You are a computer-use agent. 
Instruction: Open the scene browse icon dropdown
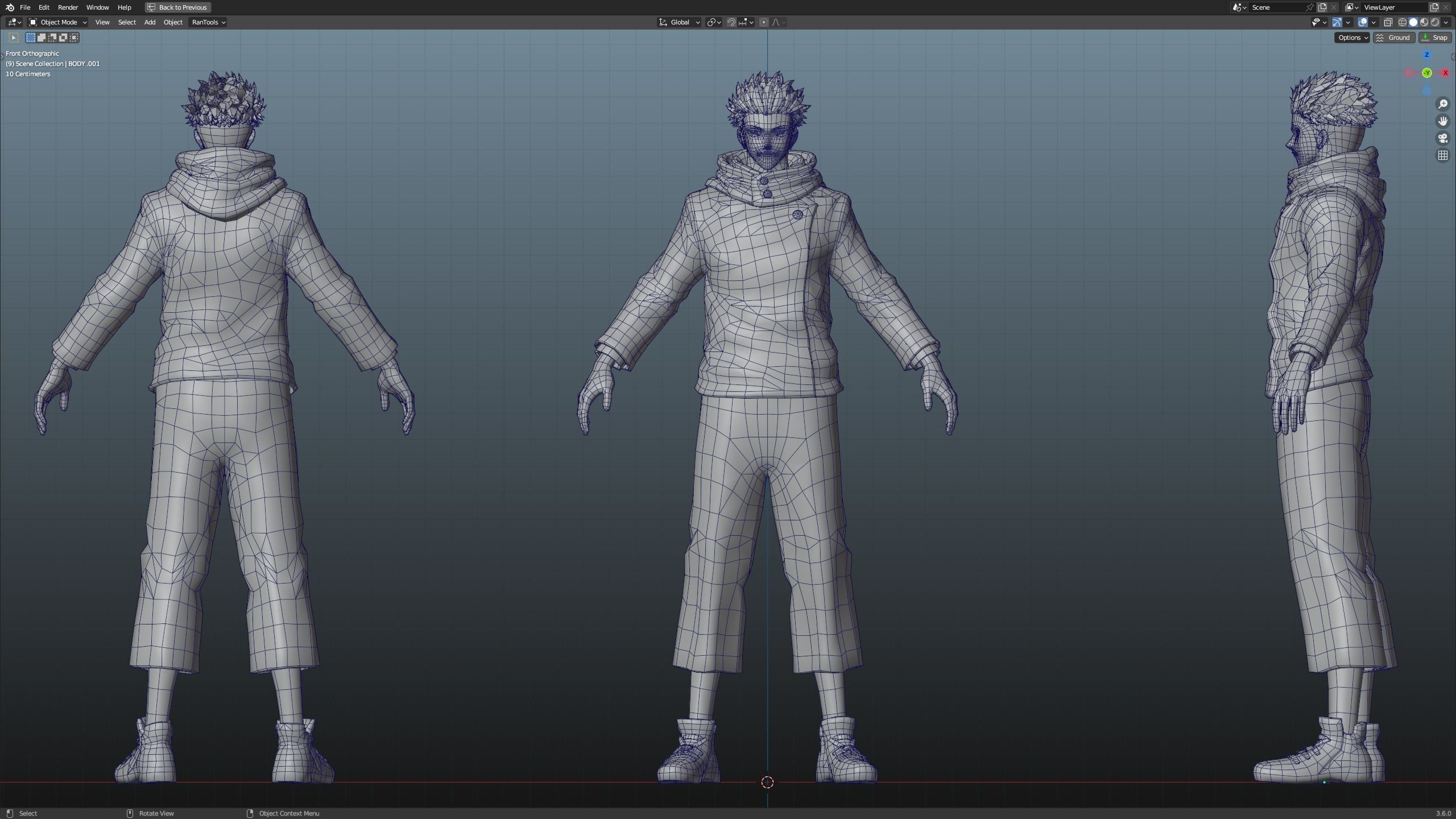pos(1240,7)
